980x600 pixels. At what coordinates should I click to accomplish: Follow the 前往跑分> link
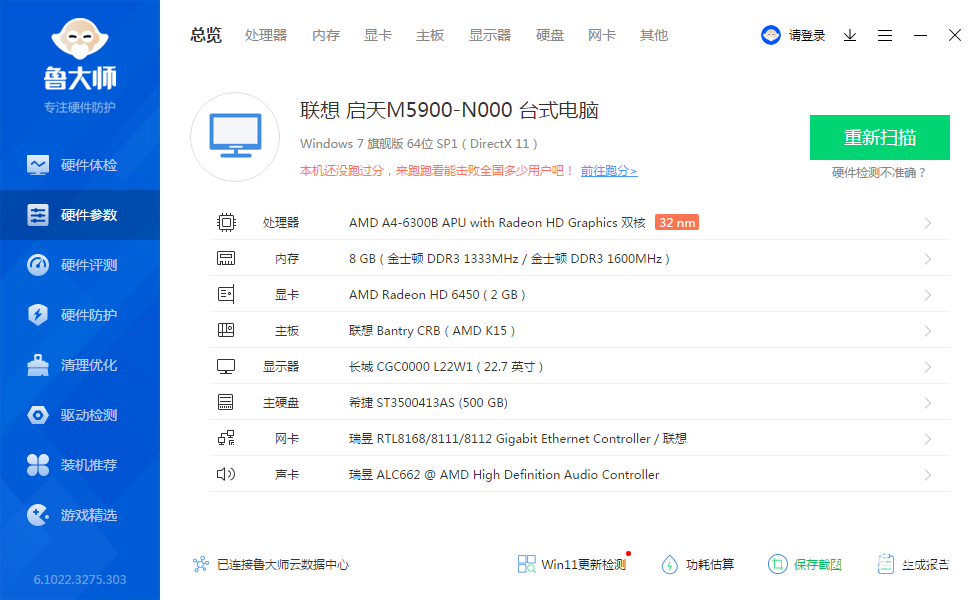pyautogui.click(x=609, y=171)
